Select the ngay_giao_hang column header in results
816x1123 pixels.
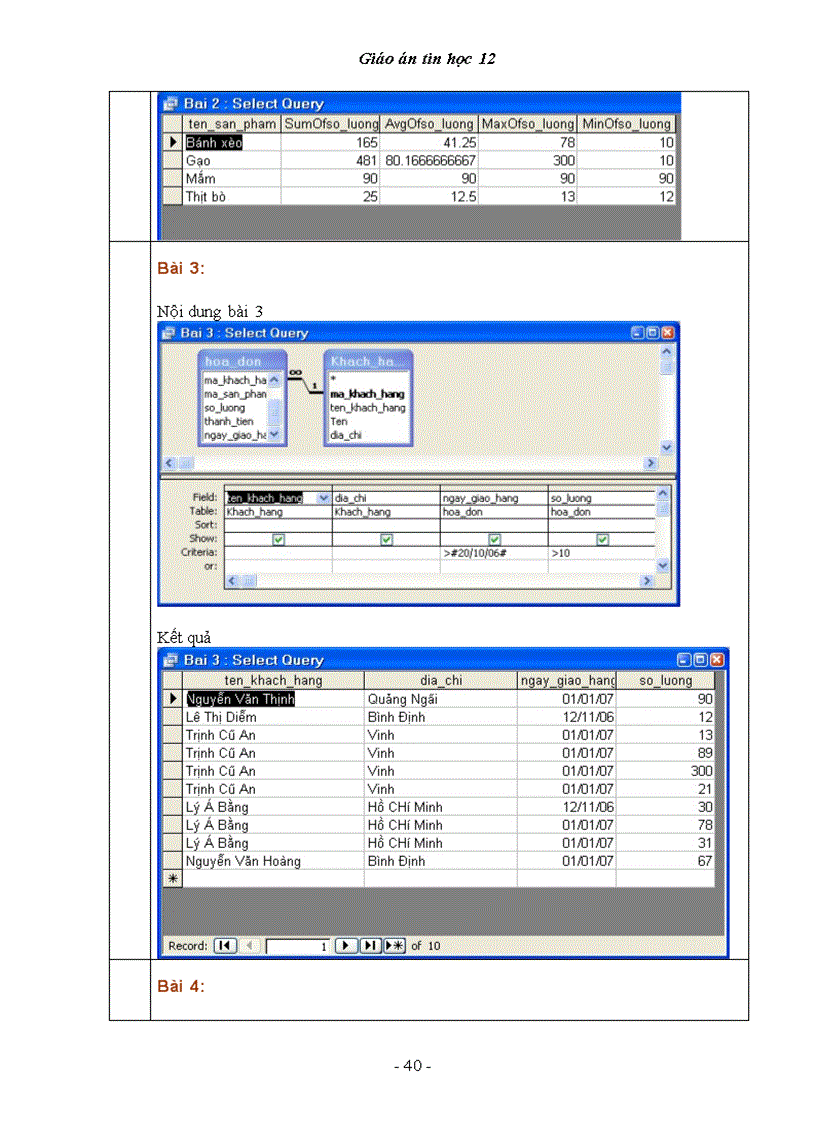(566, 680)
